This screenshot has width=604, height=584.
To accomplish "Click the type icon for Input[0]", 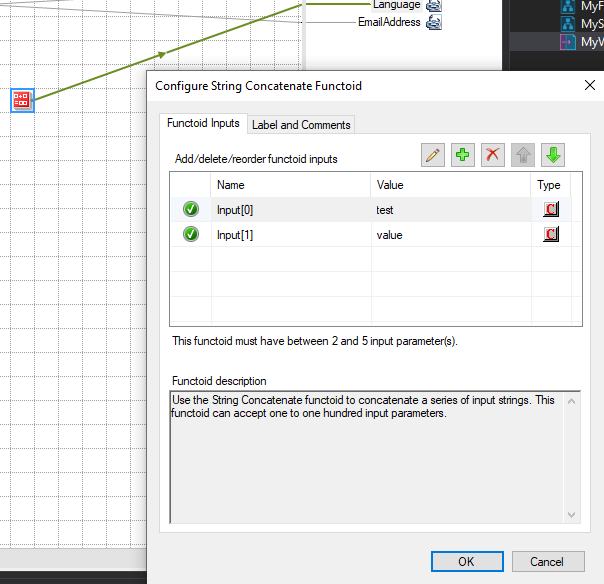I will tap(550, 209).
